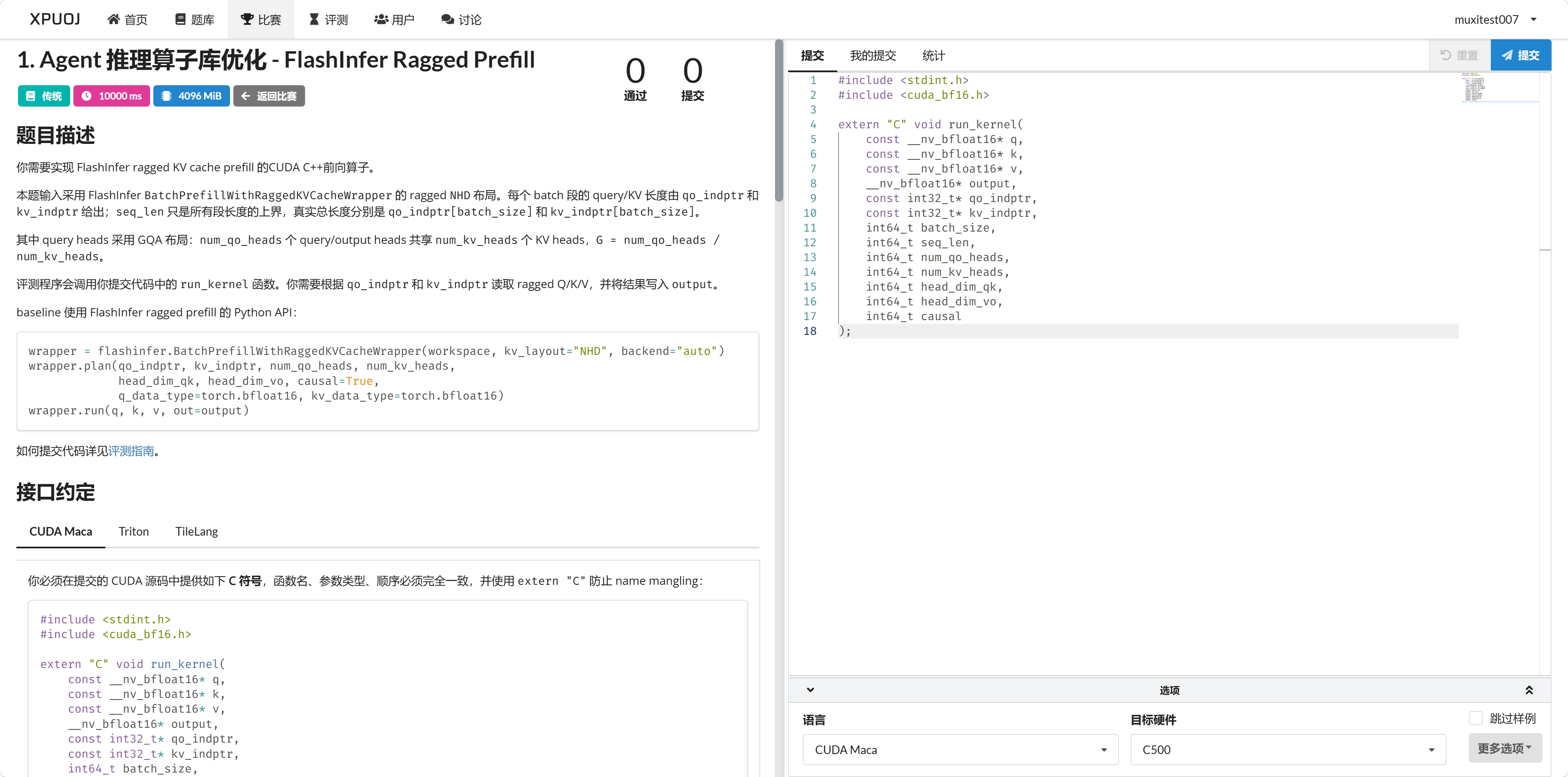Click the 传统 problem type badge

pos(44,95)
